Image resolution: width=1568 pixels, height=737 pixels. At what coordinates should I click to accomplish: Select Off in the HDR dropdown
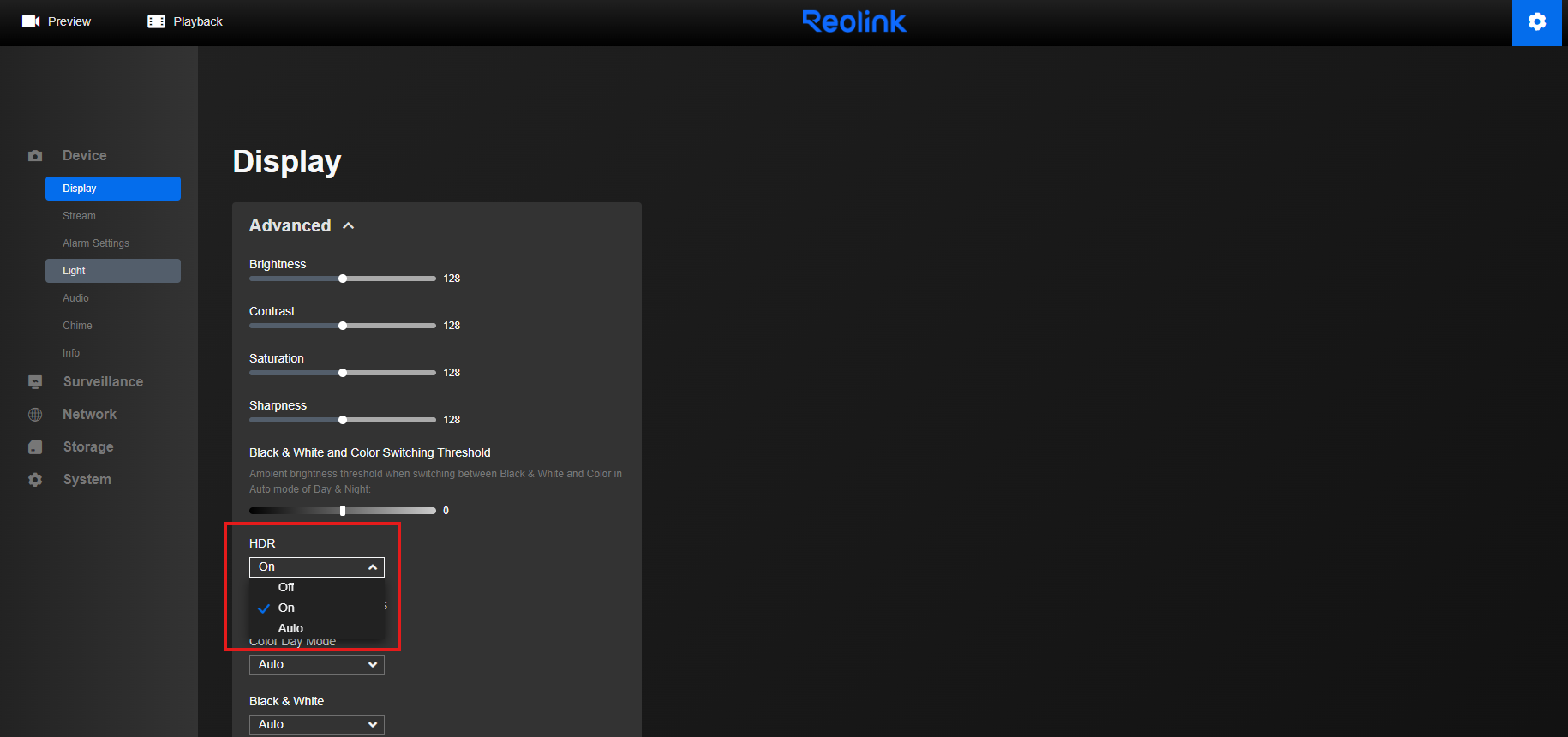286,587
